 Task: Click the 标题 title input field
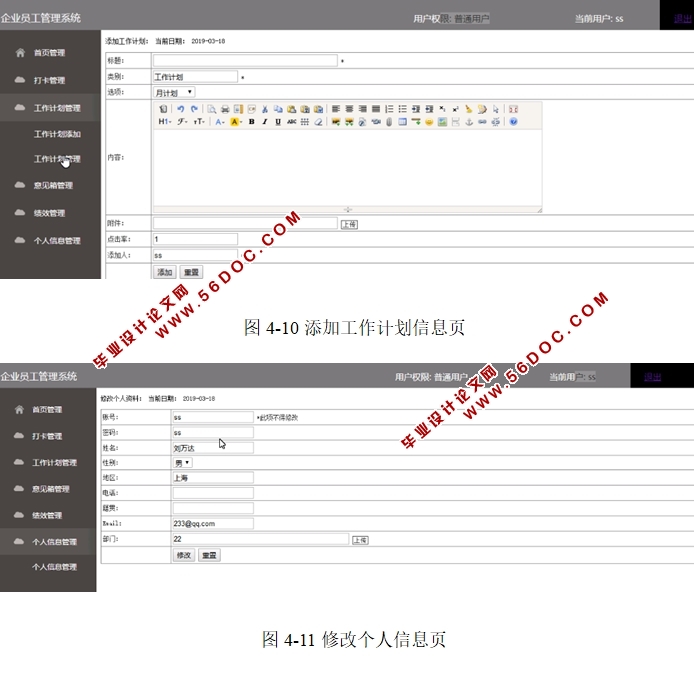tap(245, 60)
